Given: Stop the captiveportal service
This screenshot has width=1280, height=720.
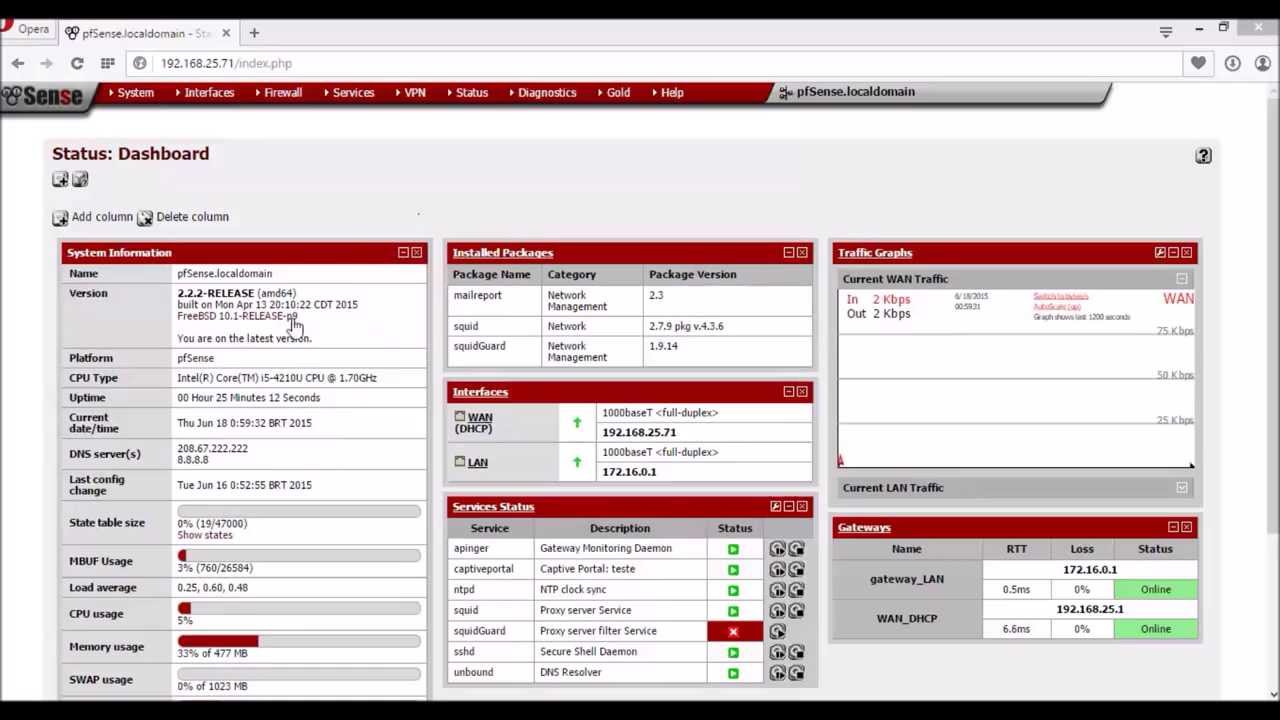Looking at the screenshot, I should [796, 569].
